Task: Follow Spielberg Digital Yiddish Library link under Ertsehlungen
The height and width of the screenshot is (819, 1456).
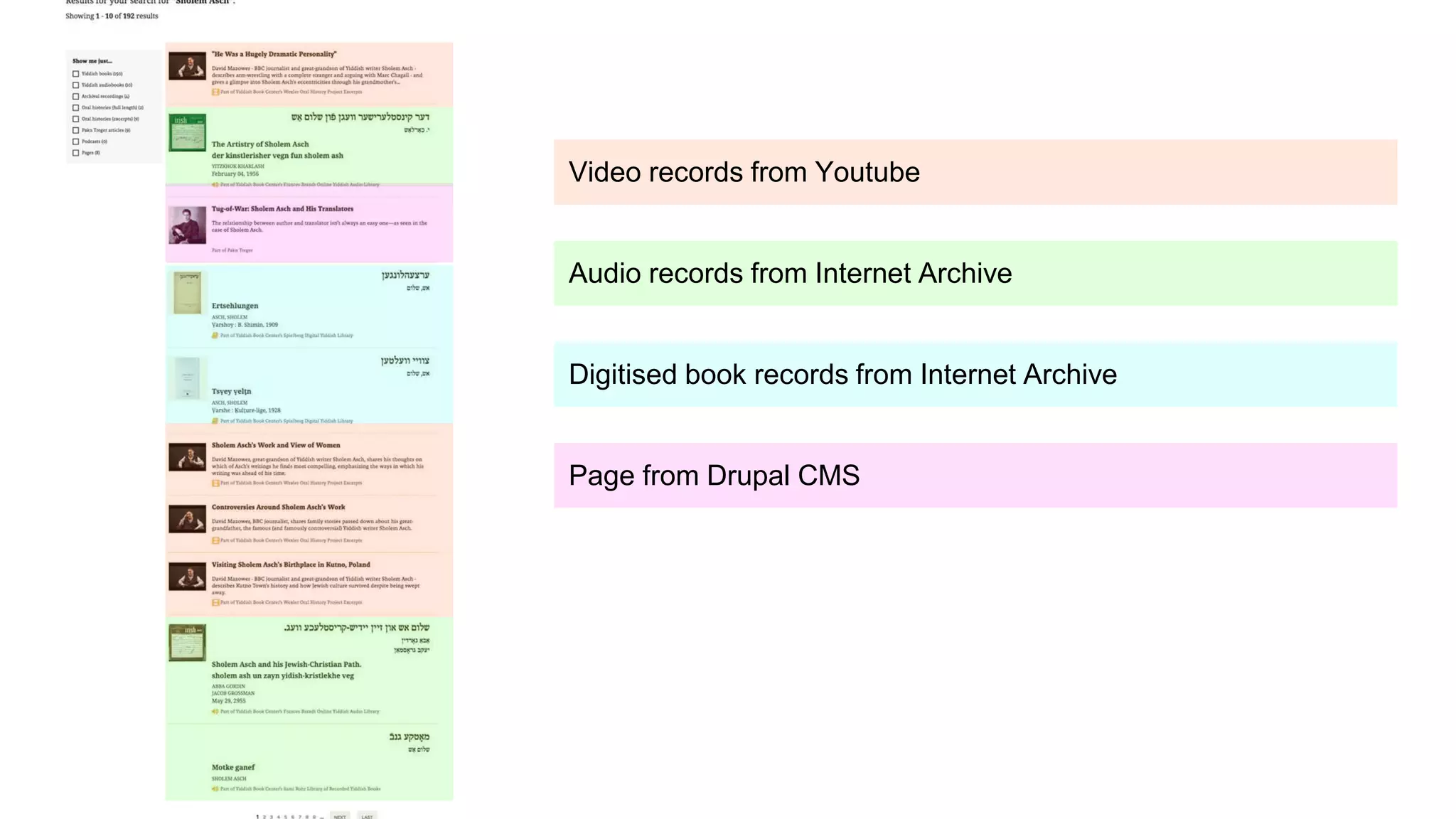Action: coord(287,335)
